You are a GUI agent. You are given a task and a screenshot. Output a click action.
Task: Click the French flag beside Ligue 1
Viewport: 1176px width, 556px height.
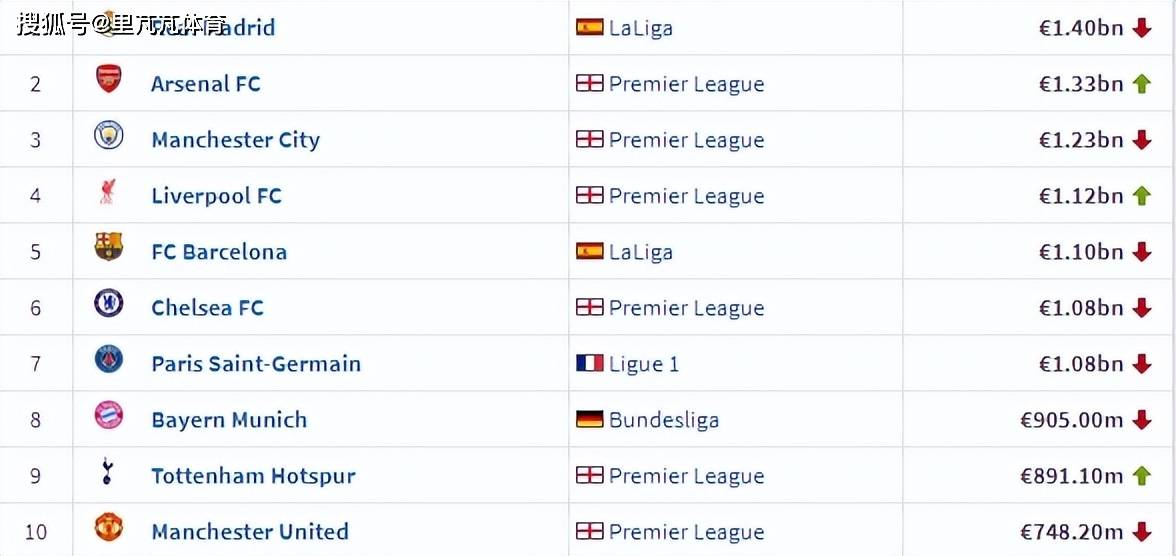(590, 363)
